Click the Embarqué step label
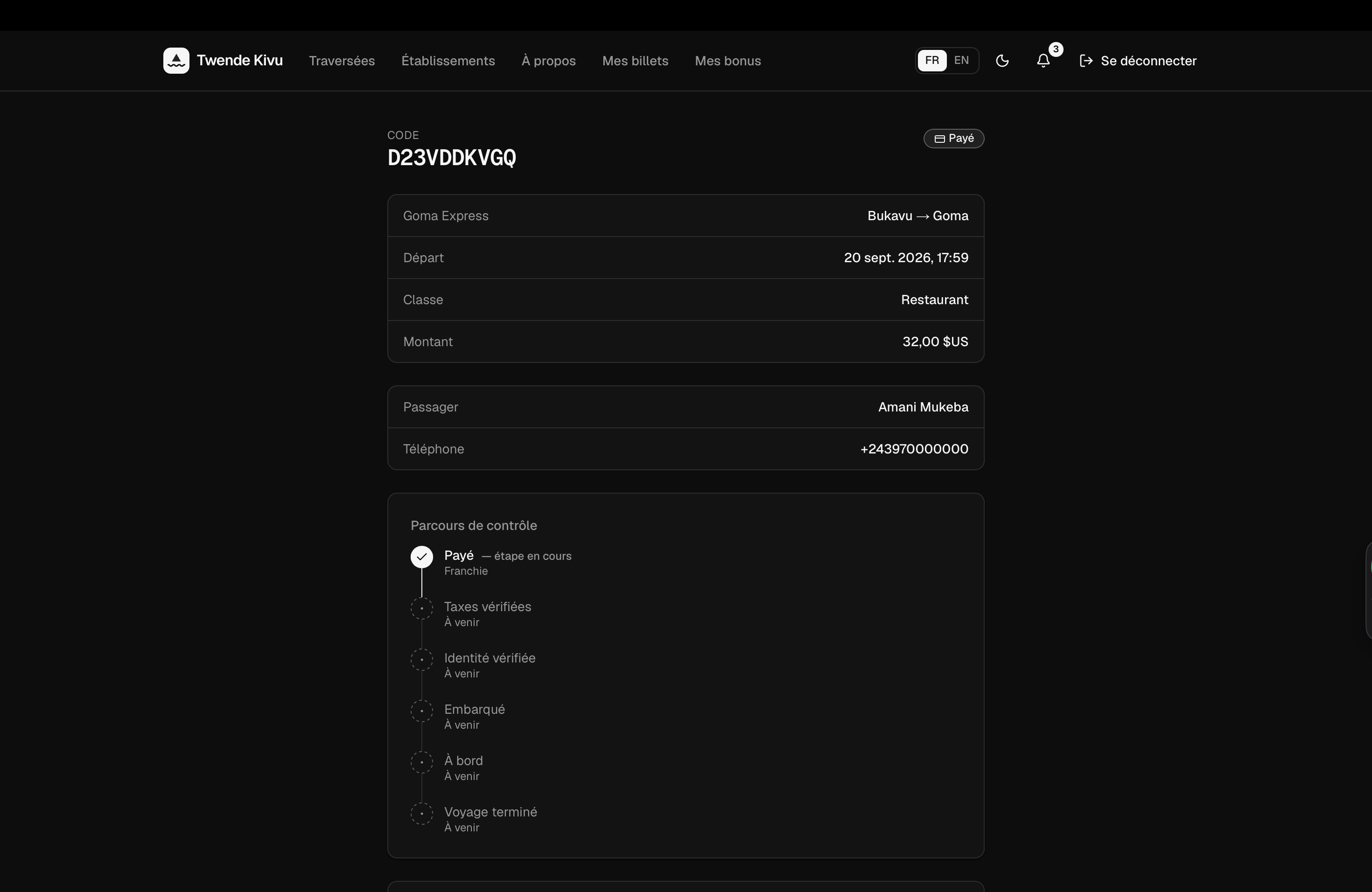 (475, 709)
